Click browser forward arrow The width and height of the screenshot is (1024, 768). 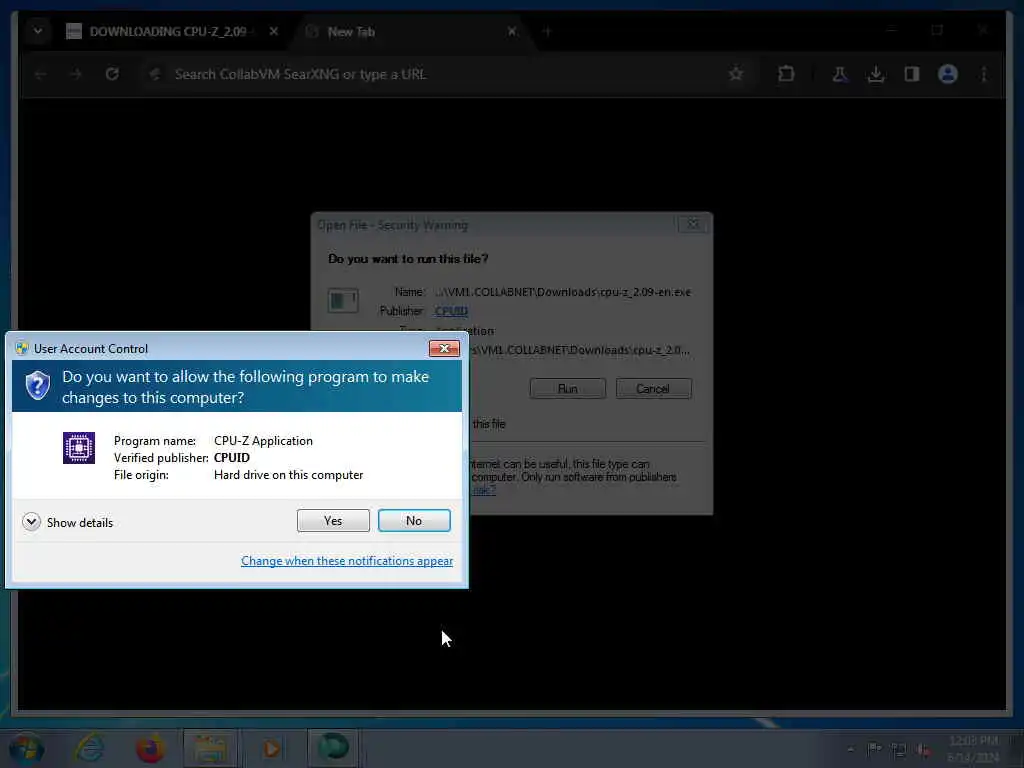[x=76, y=74]
